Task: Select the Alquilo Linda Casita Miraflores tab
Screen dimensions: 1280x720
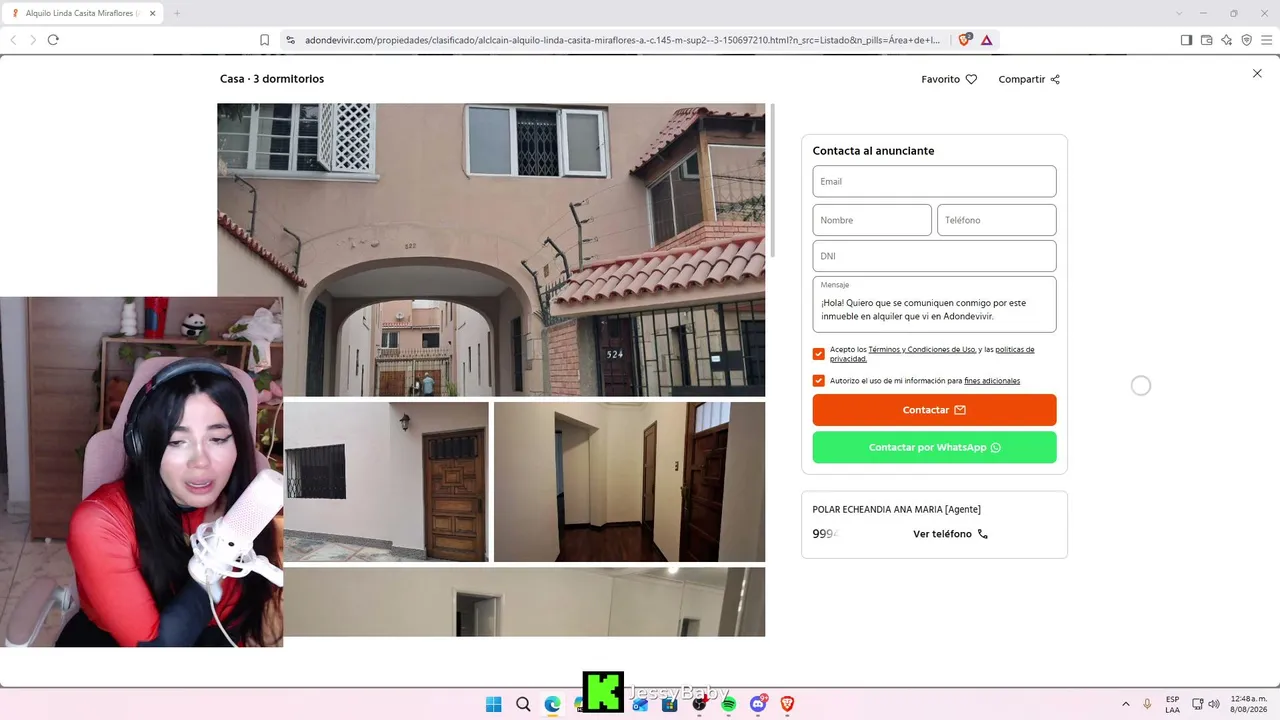Action: 83,13
